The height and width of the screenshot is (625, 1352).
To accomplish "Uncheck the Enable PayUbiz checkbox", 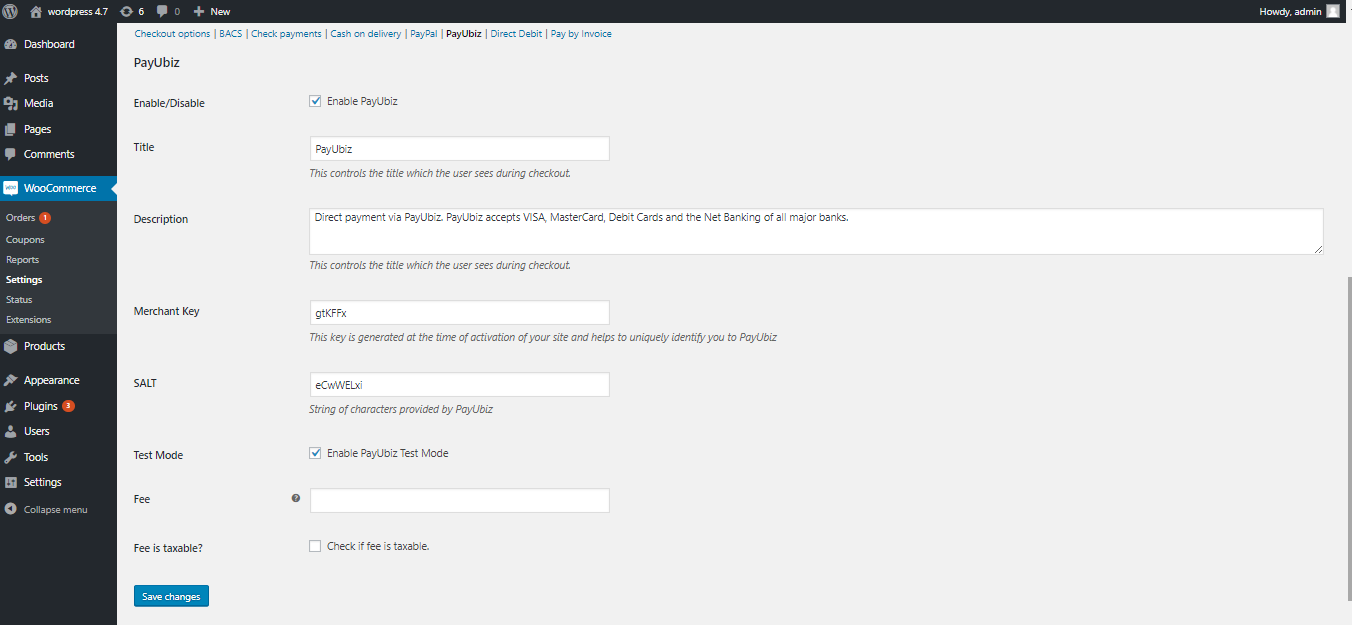I will pos(315,101).
